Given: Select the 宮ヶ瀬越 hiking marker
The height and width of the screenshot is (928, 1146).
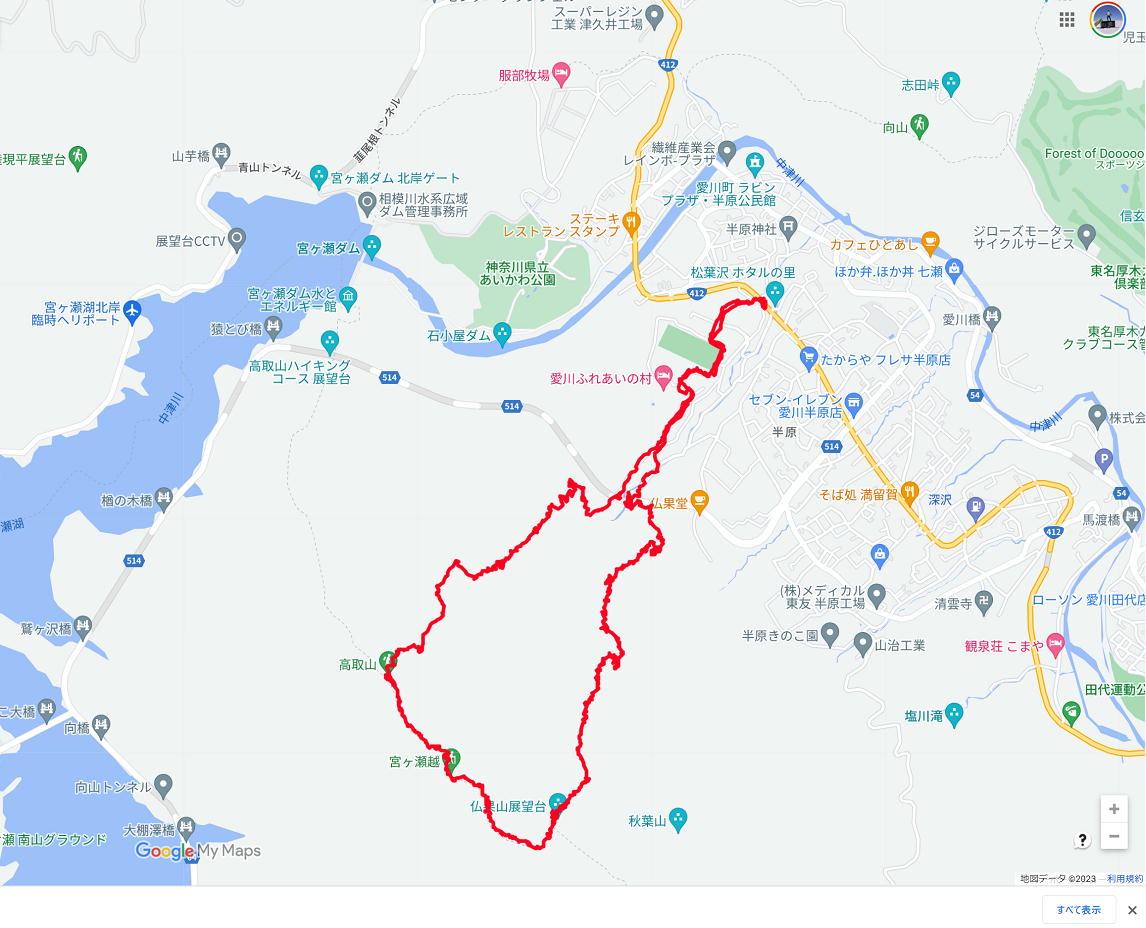Looking at the screenshot, I should coord(452,760).
